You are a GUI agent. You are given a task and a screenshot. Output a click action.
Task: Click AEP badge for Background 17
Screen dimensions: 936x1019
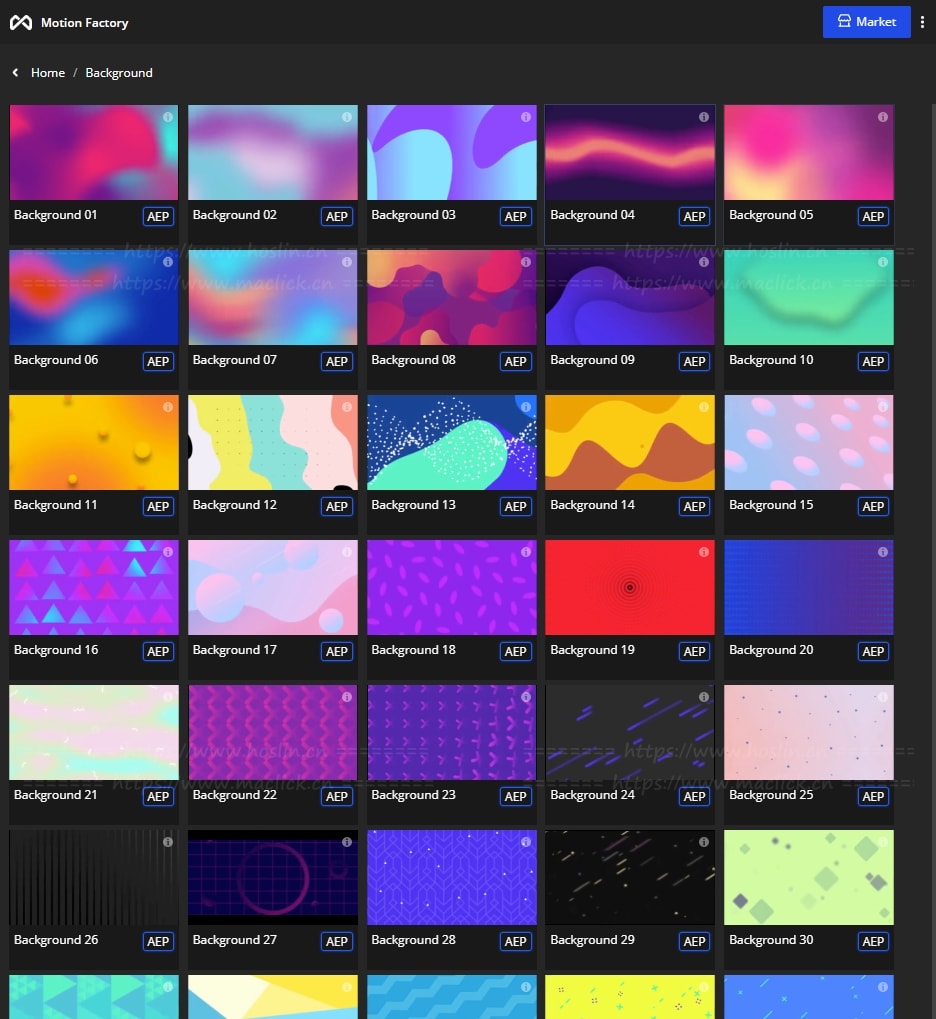(x=337, y=651)
